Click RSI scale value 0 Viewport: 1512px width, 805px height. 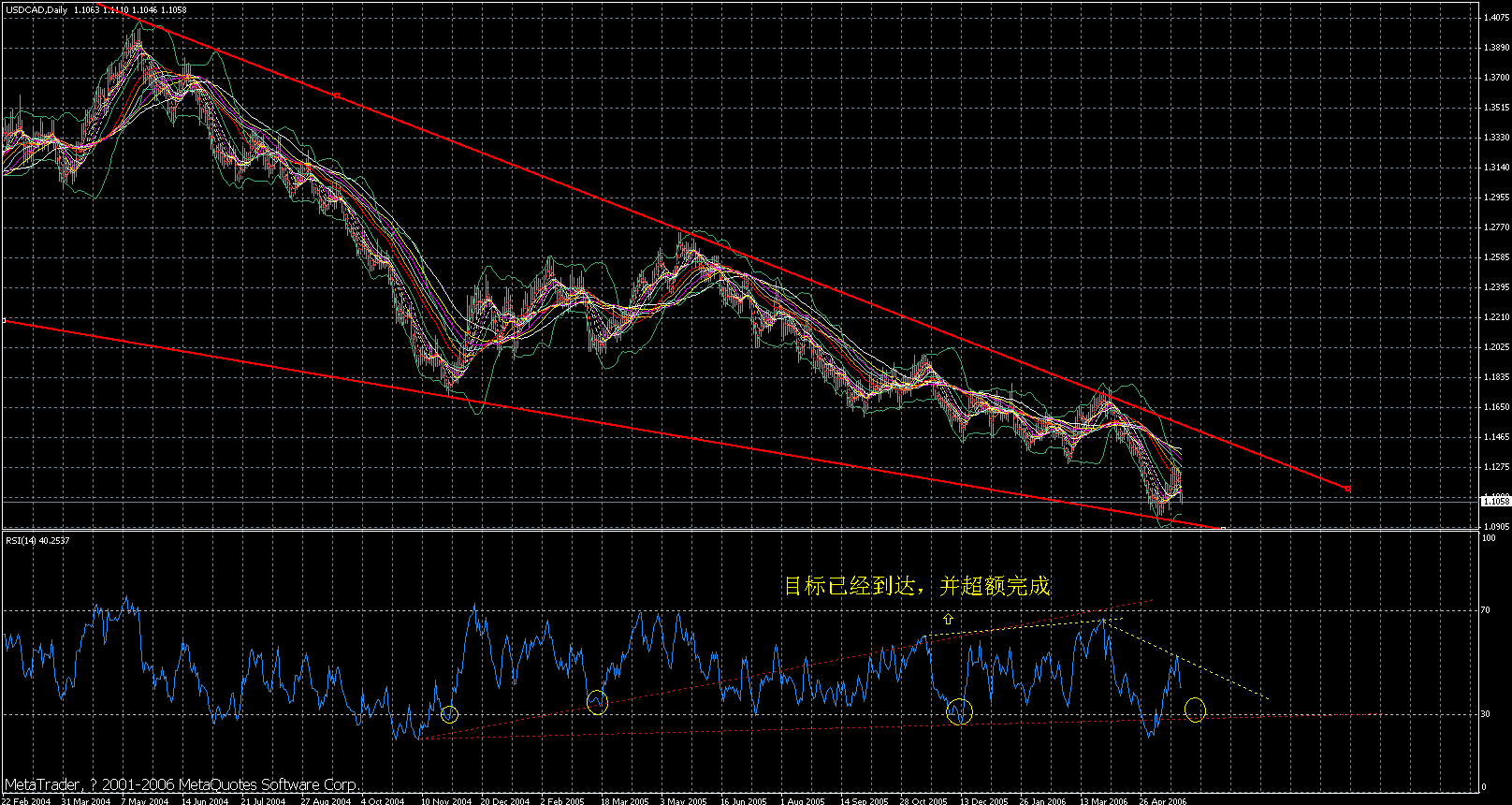pos(1486,787)
